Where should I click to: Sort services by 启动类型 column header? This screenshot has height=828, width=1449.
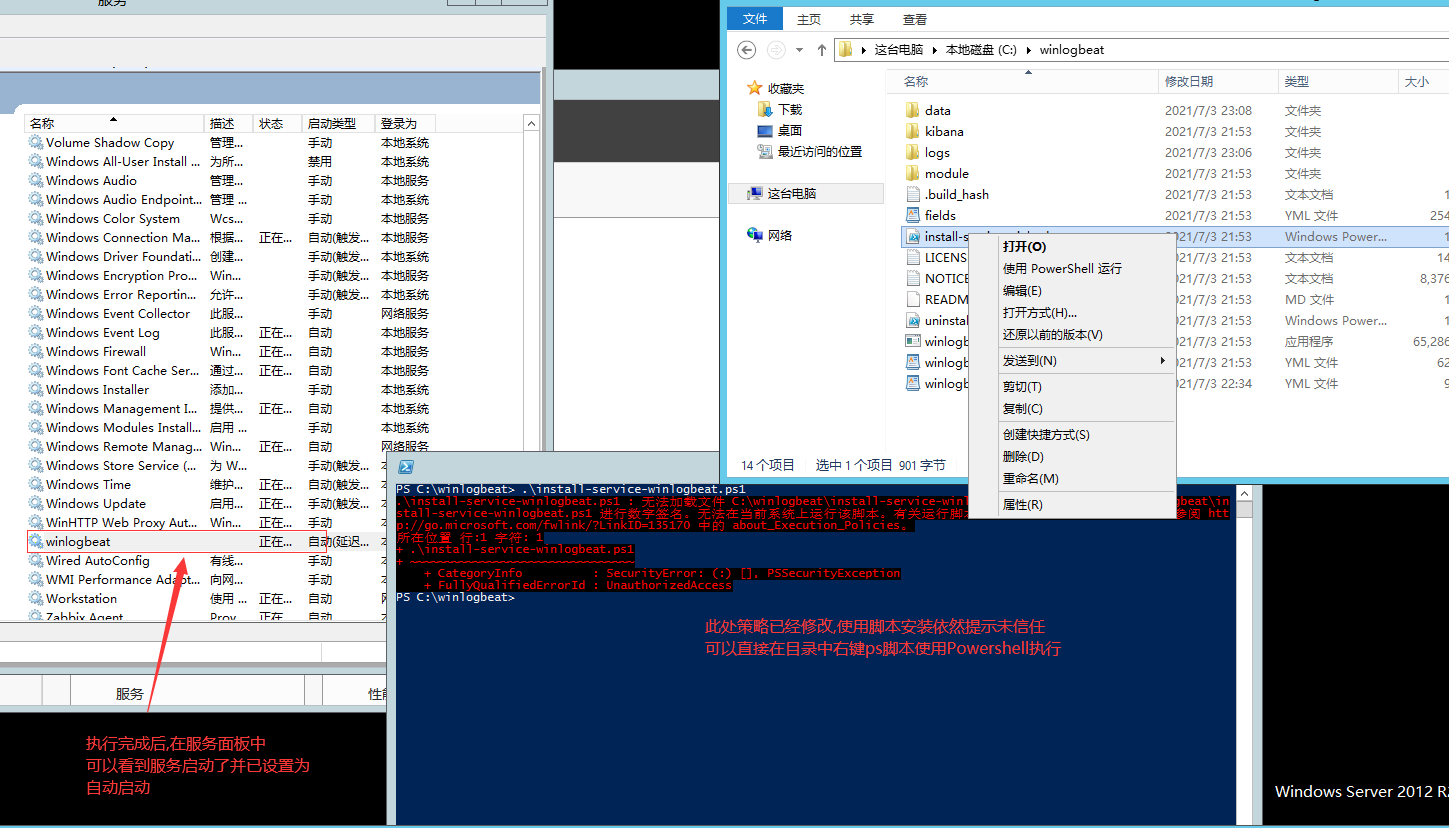(x=339, y=123)
